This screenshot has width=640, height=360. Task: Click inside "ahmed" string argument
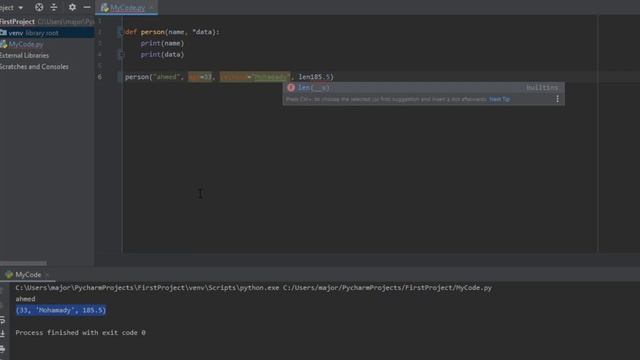[166, 77]
